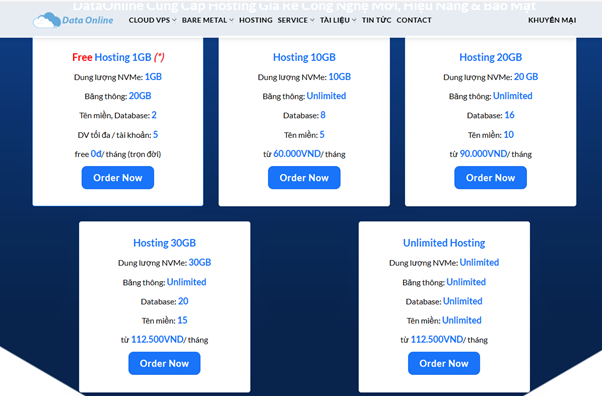The height and width of the screenshot is (396, 602).
Task: Click 'Tên miền: 5' in Hosting 10GB
Action: (x=304, y=135)
